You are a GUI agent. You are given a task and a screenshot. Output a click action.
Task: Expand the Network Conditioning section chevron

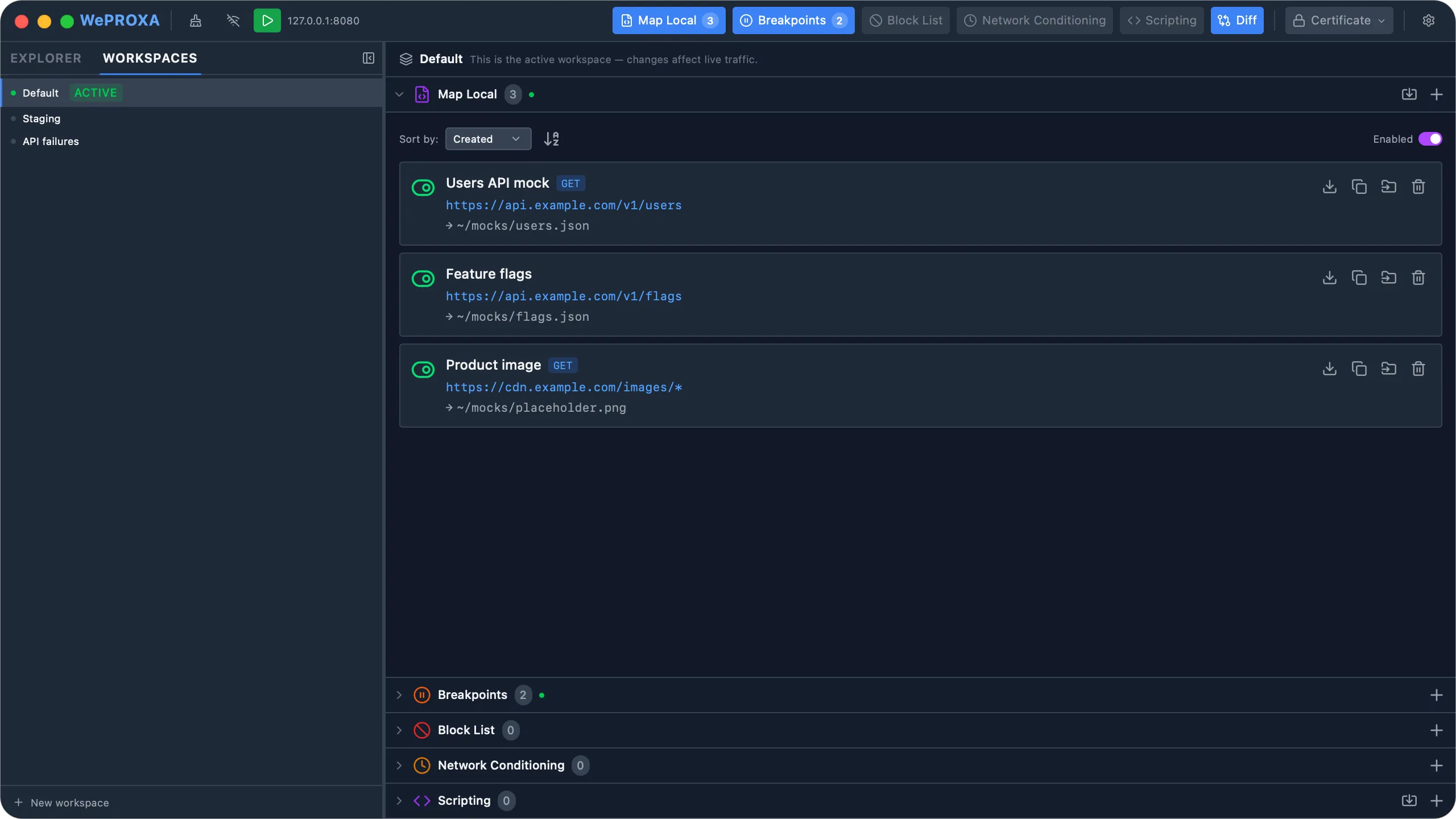pyautogui.click(x=399, y=766)
